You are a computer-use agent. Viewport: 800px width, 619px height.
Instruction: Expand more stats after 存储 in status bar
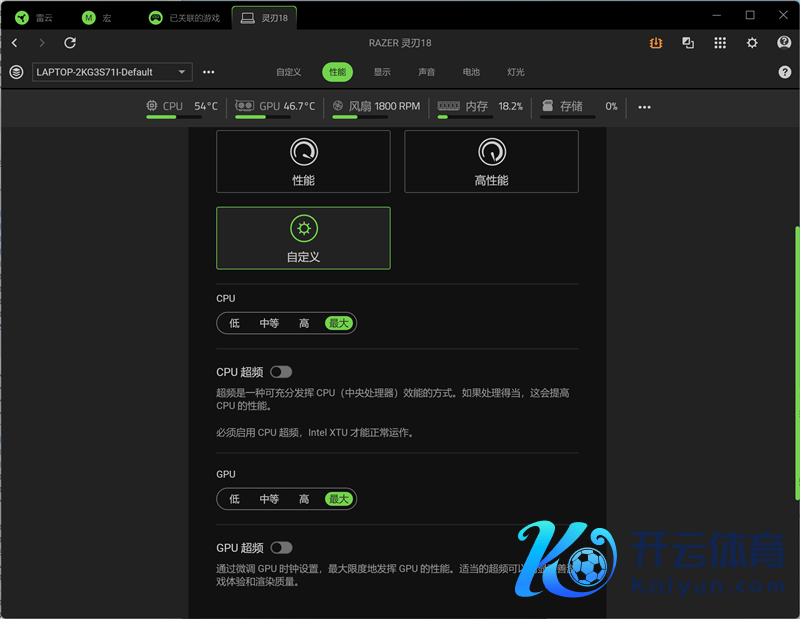(644, 107)
